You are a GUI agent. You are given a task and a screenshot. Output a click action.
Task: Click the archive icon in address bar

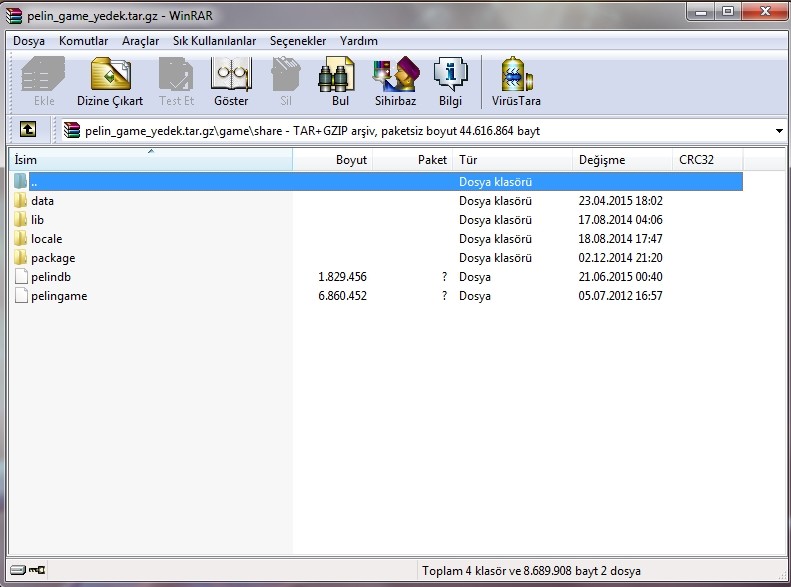(72, 130)
